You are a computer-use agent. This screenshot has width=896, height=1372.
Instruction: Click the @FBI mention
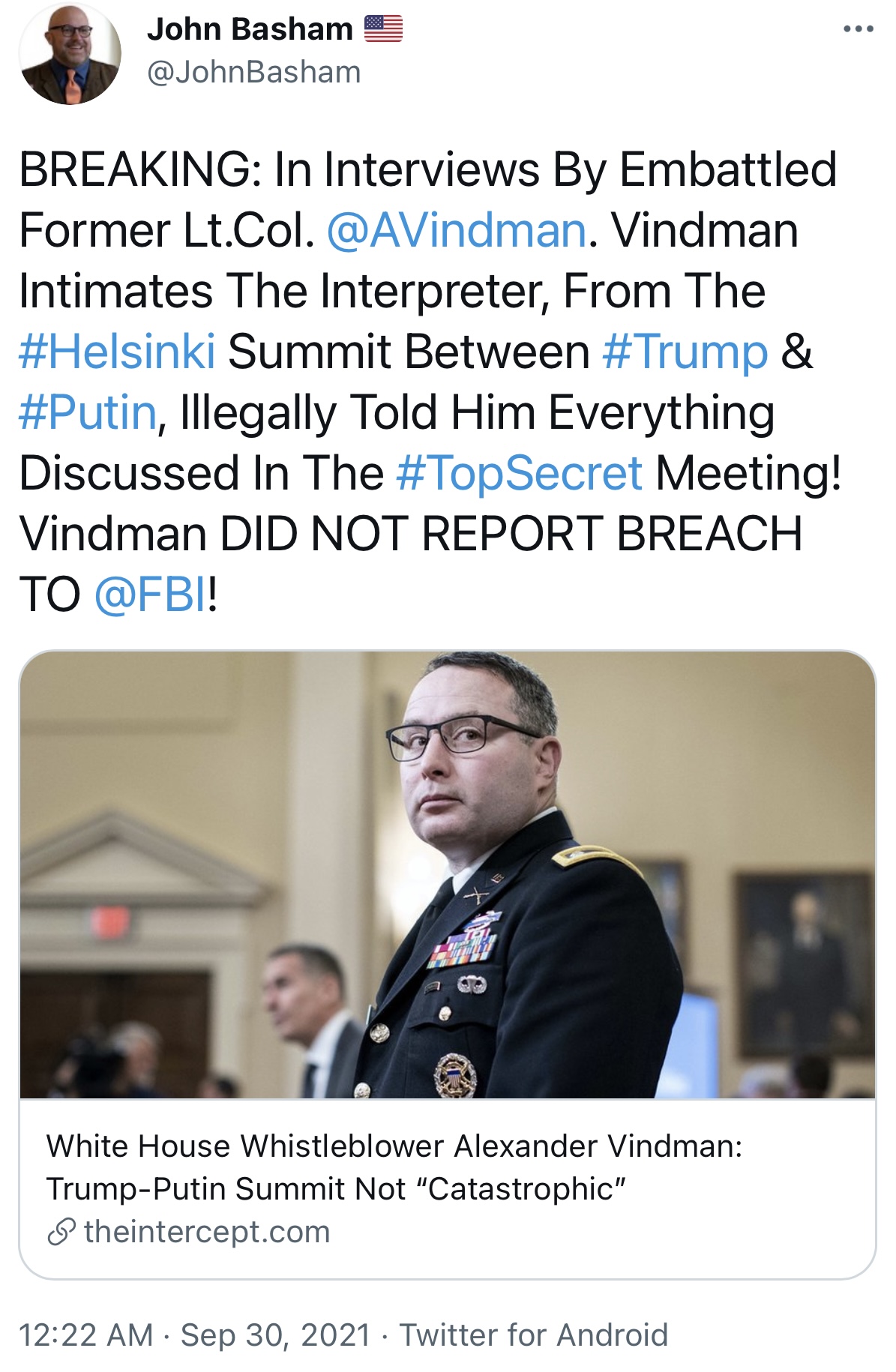click(x=150, y=595)
